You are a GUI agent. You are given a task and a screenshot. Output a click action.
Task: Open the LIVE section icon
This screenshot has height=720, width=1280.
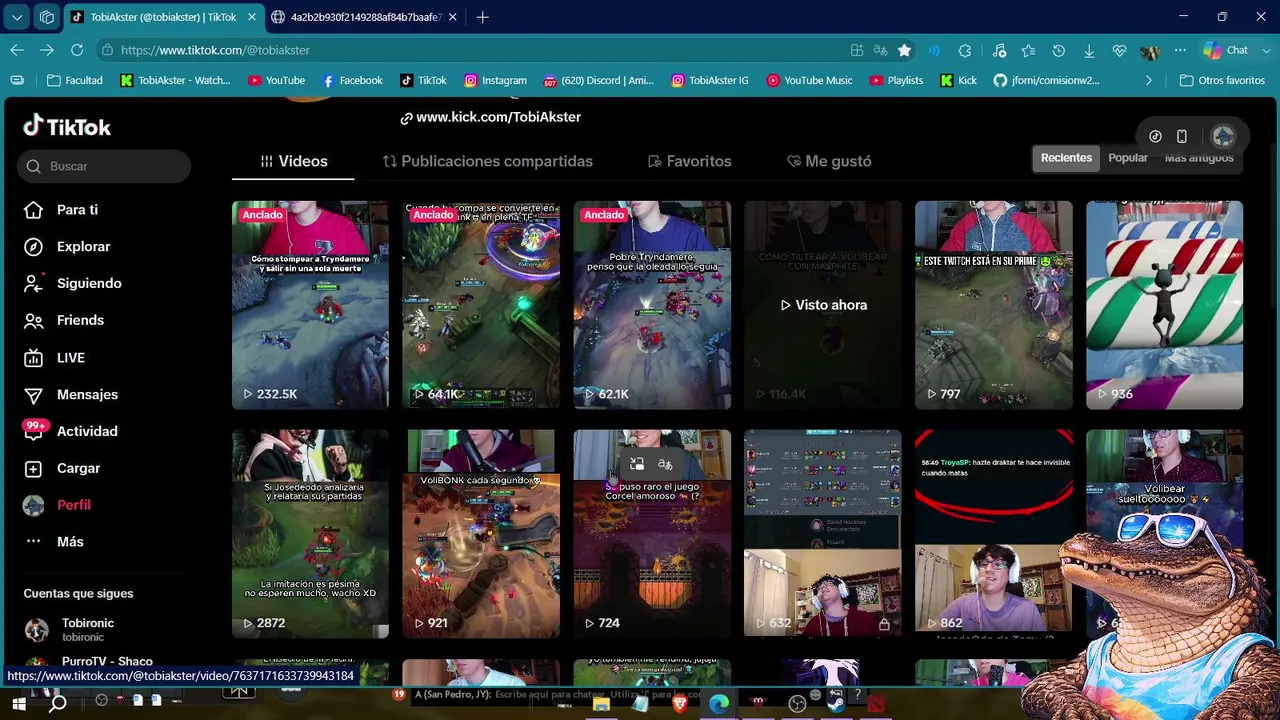click(x=33, y=358)
